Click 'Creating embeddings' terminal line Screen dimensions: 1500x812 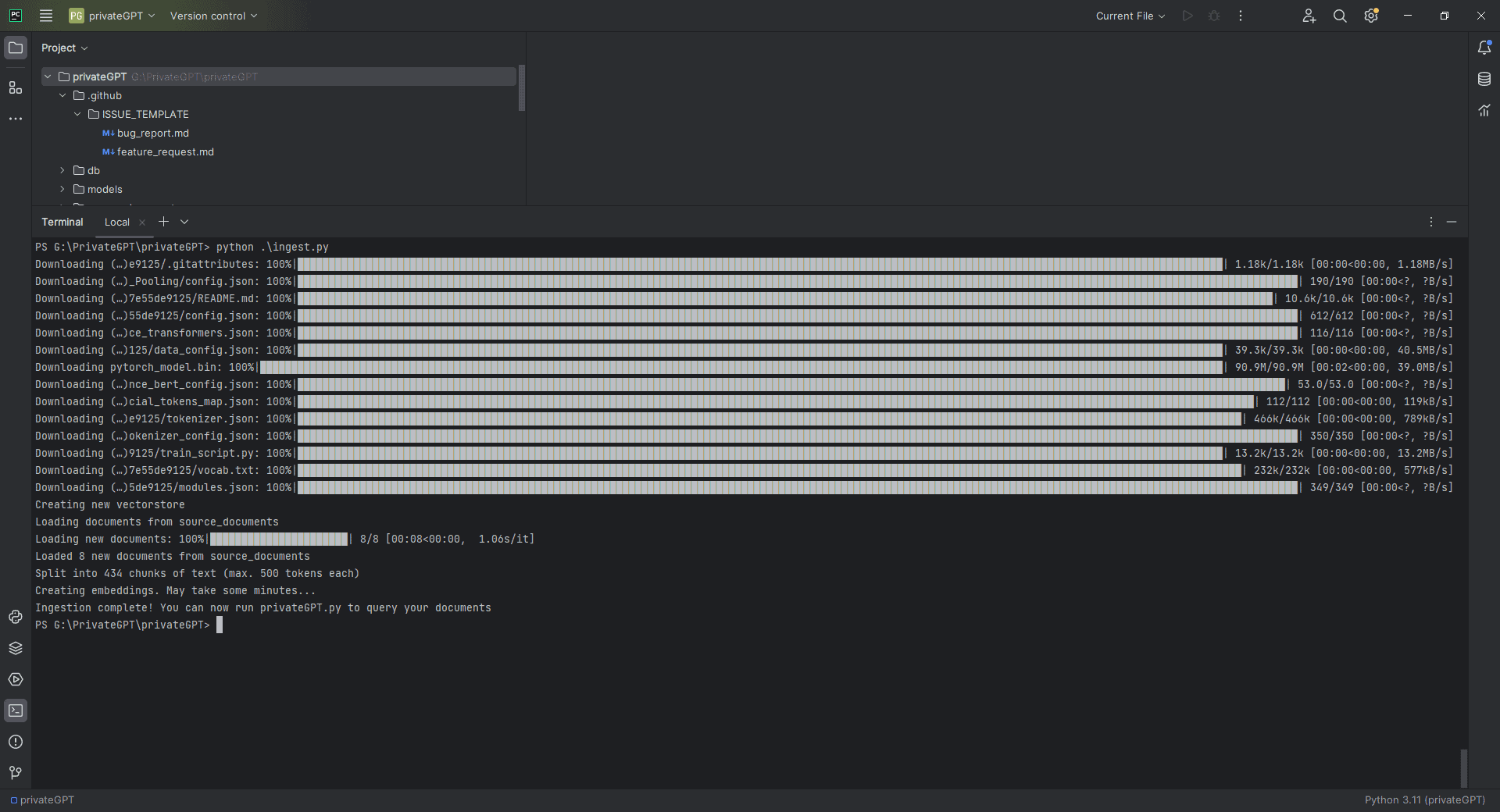176,590
